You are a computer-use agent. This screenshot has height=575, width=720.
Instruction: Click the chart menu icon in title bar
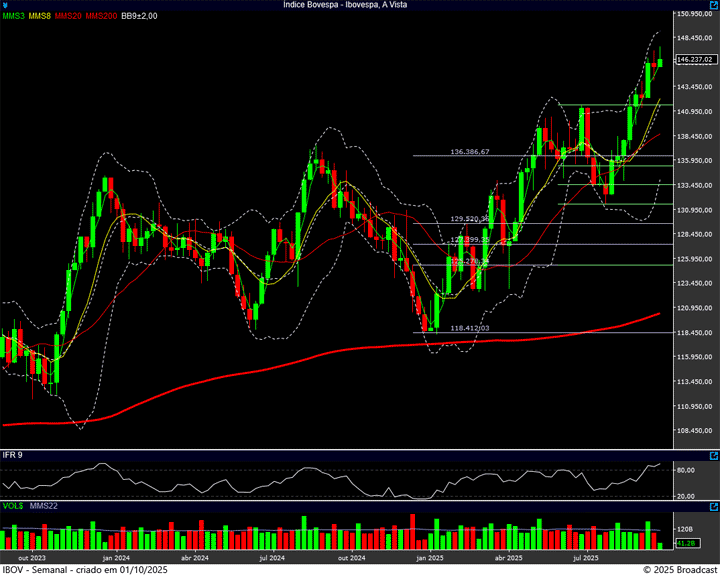coord(6,5)
